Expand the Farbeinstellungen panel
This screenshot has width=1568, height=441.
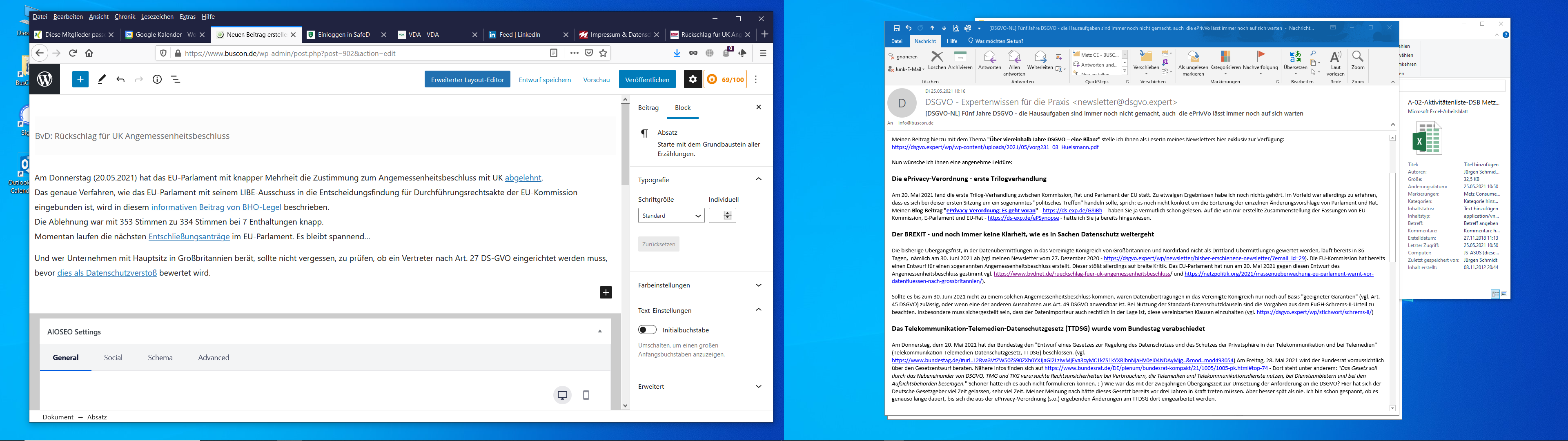coord(758,285)
